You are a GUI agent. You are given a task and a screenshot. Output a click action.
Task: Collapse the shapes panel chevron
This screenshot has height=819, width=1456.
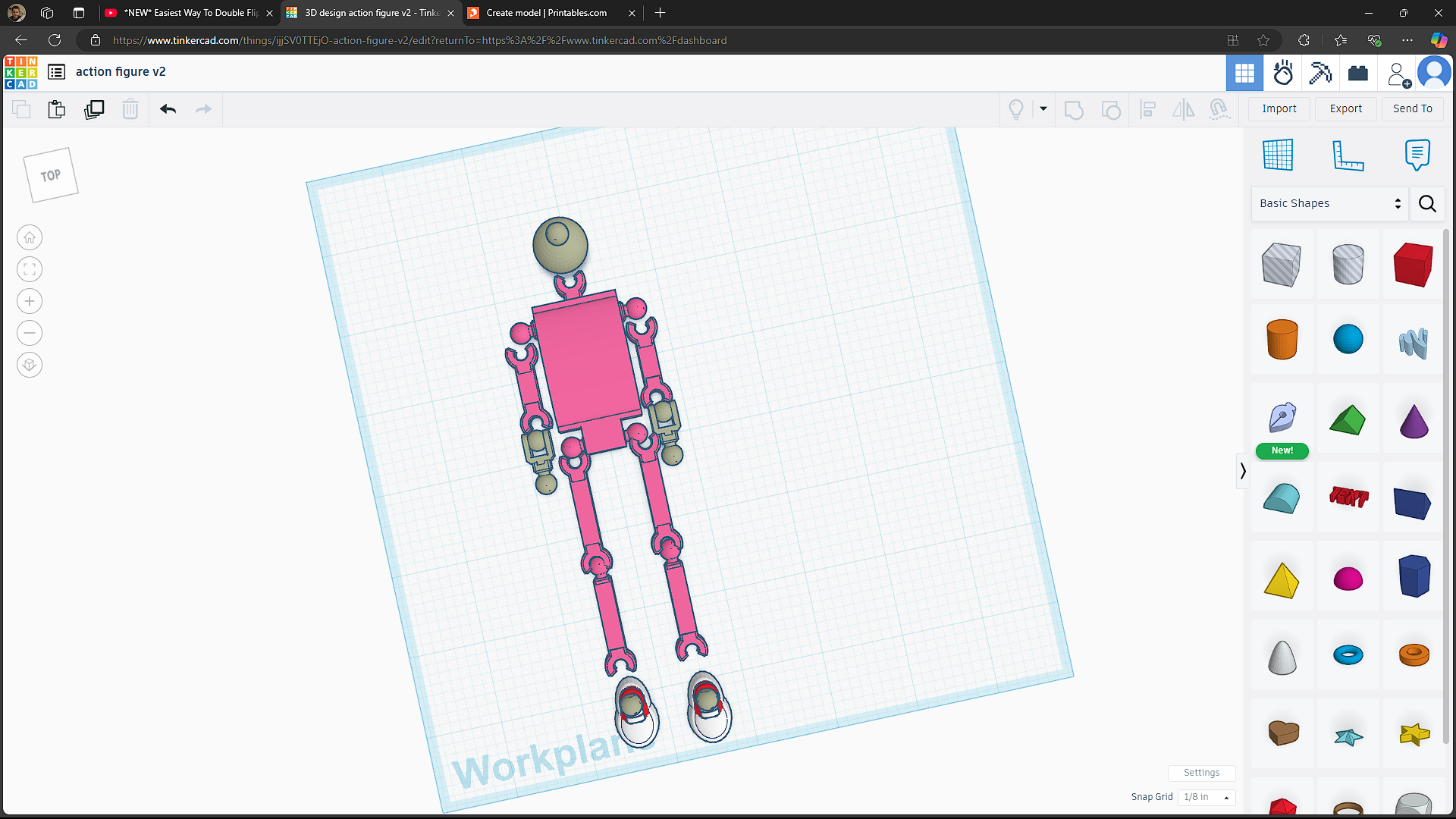[x=1243, y=471]
